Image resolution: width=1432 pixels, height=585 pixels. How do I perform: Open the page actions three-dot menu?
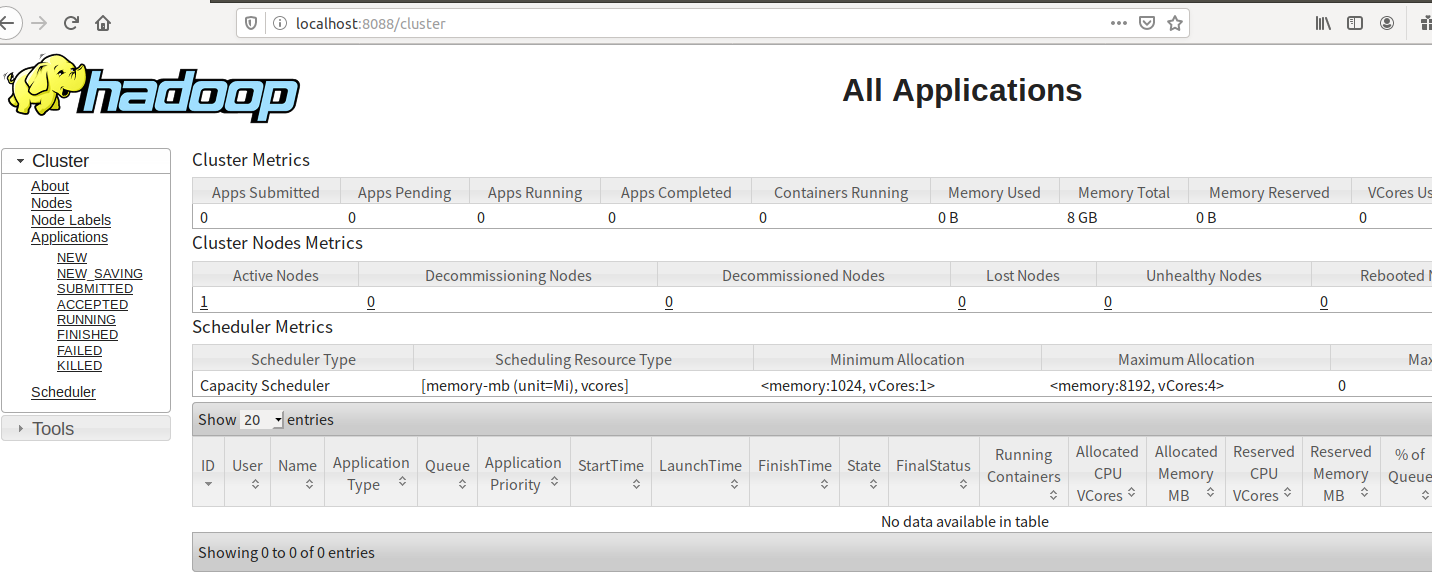[x=1119, y=23]
